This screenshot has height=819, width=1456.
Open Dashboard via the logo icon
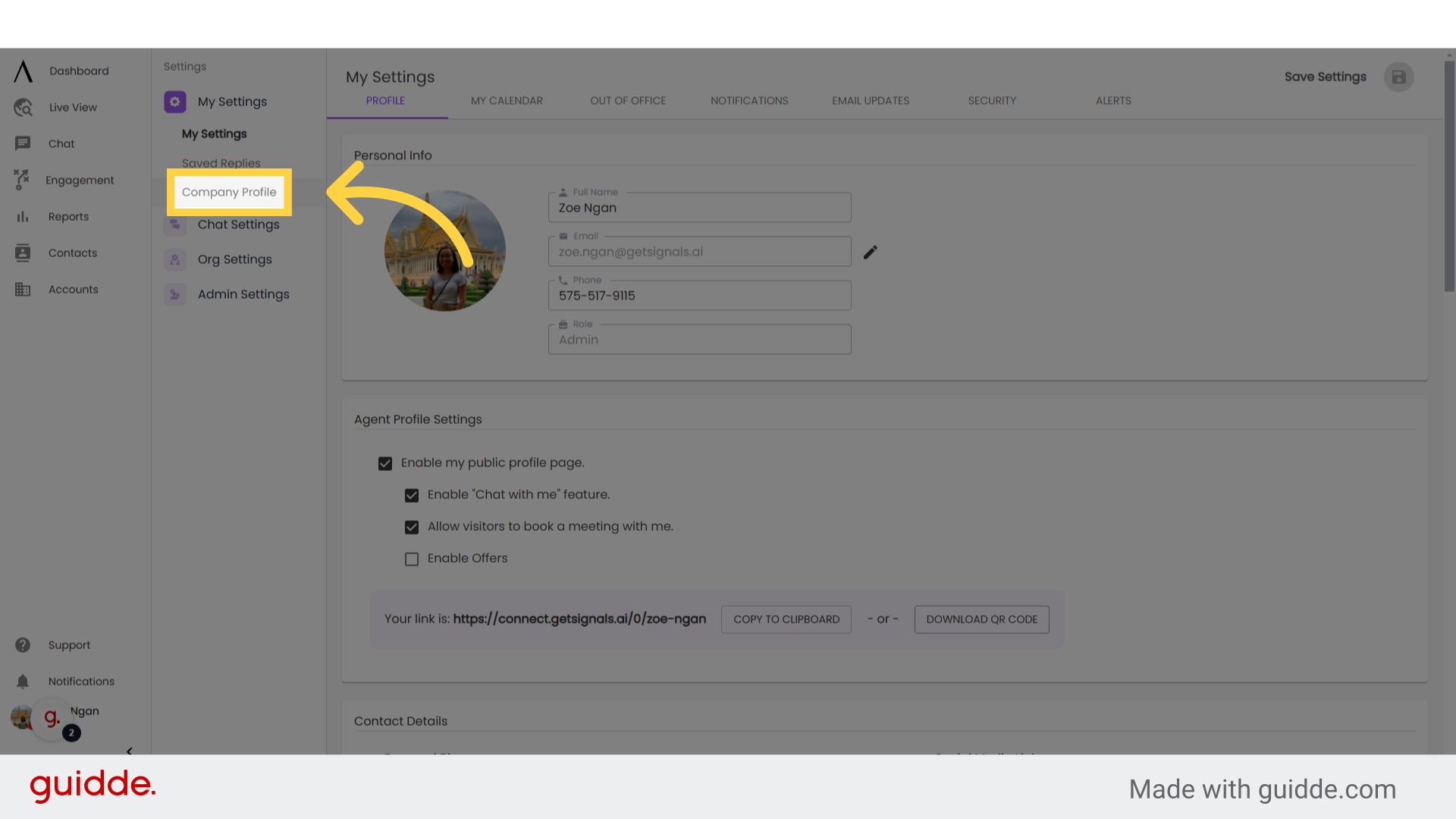pos(24,71)
